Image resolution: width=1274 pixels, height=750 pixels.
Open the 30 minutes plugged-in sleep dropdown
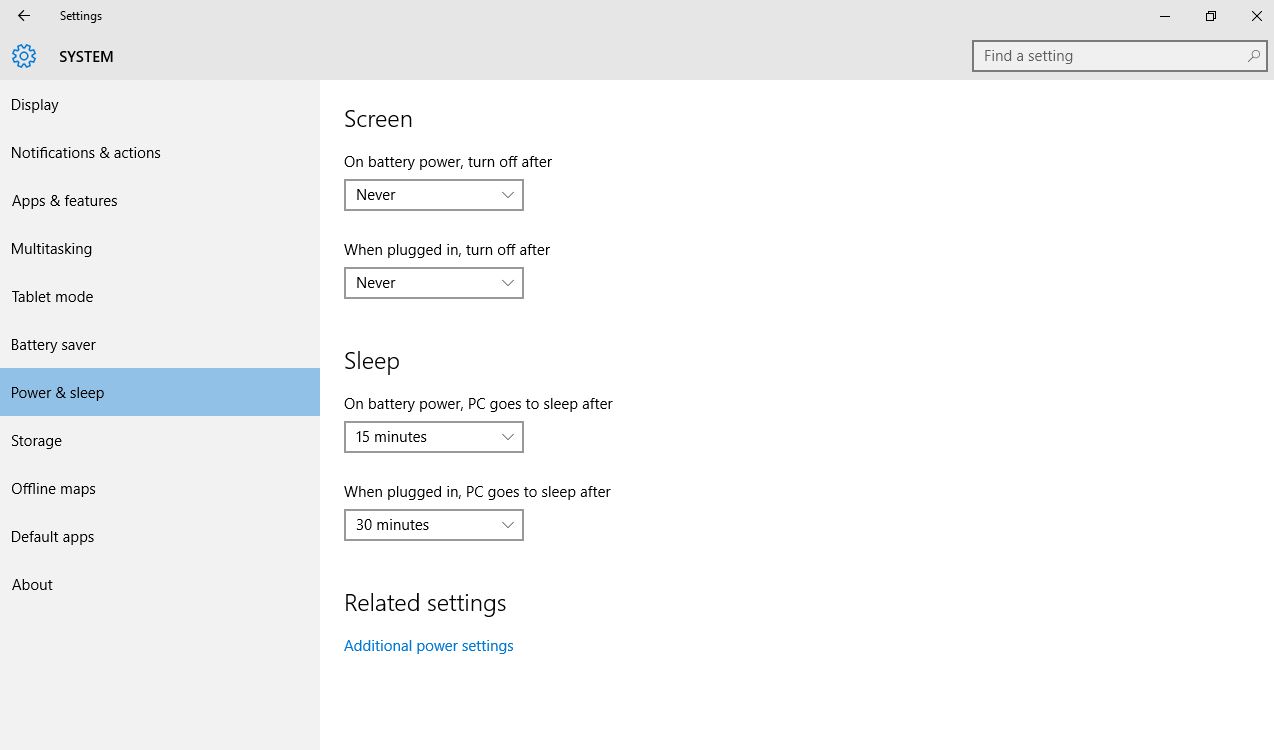[433, 524]
